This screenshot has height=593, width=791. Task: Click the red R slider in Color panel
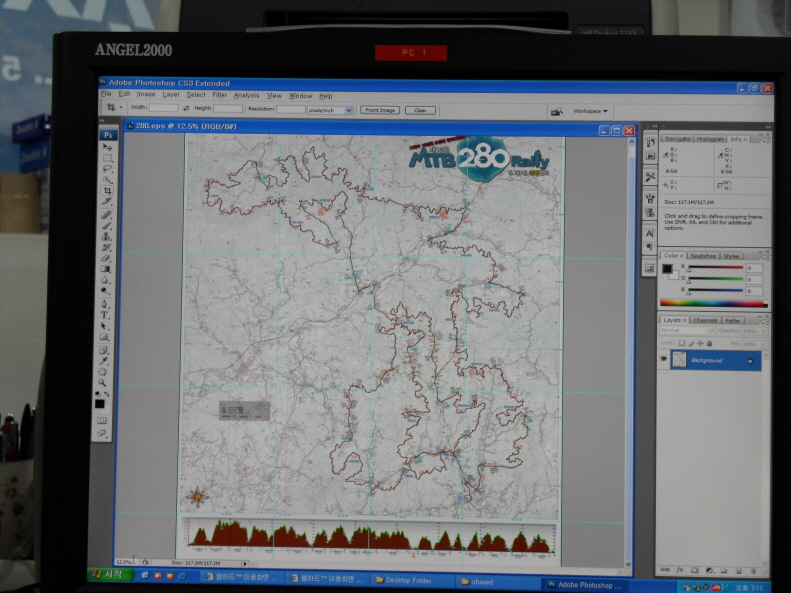tap(715, 267)
